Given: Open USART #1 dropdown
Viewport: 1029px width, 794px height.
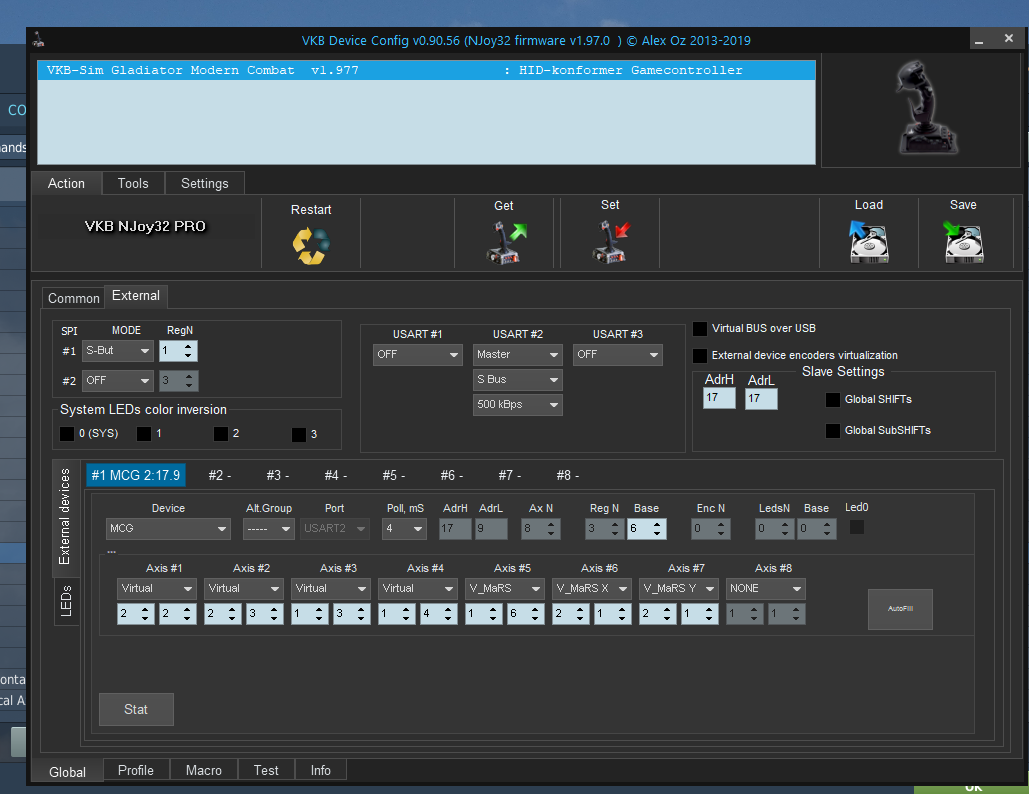Looking at the screenshot, I should (417, 354).
